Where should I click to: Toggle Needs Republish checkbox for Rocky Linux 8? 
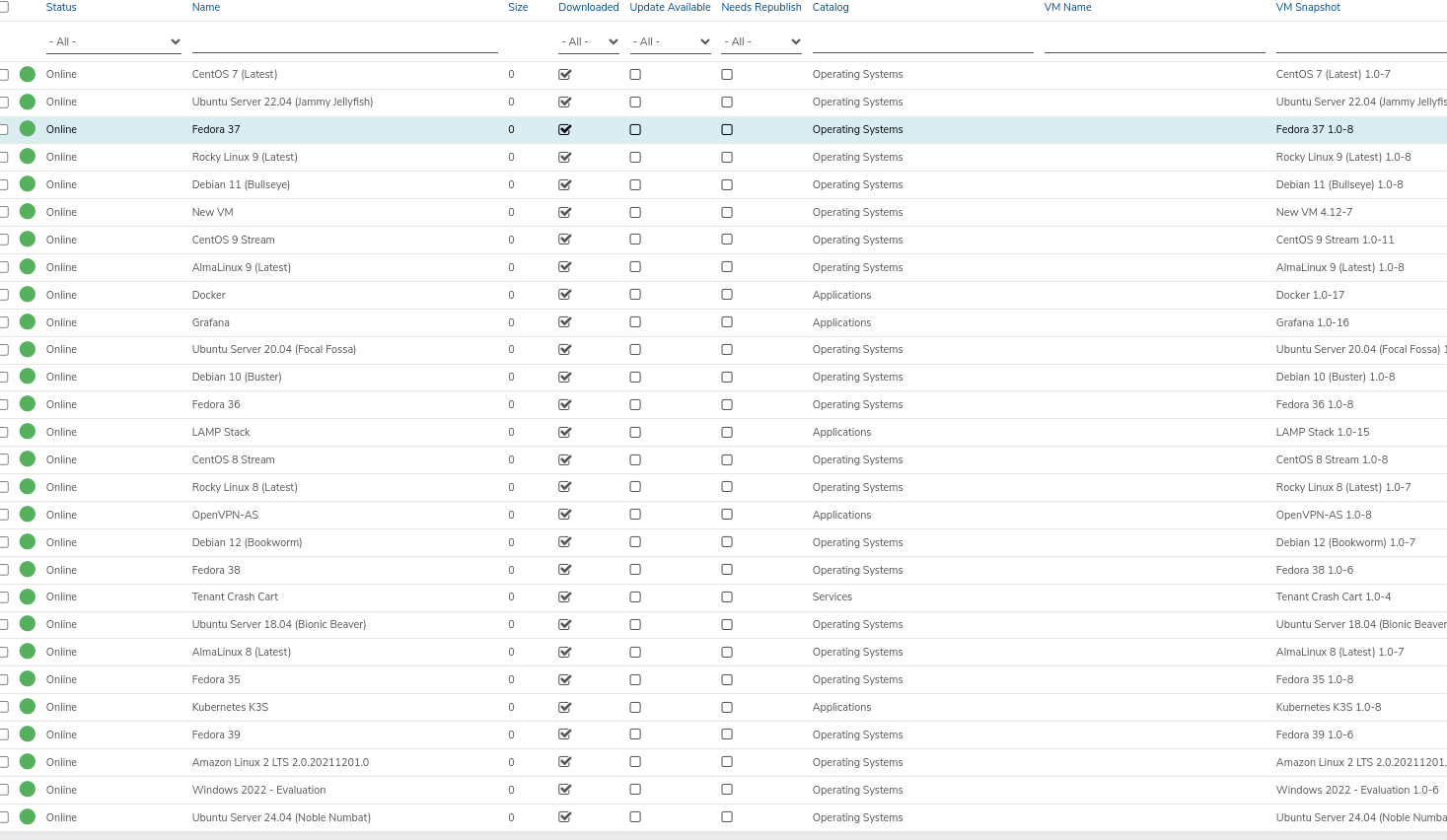[x=727, y=487]
